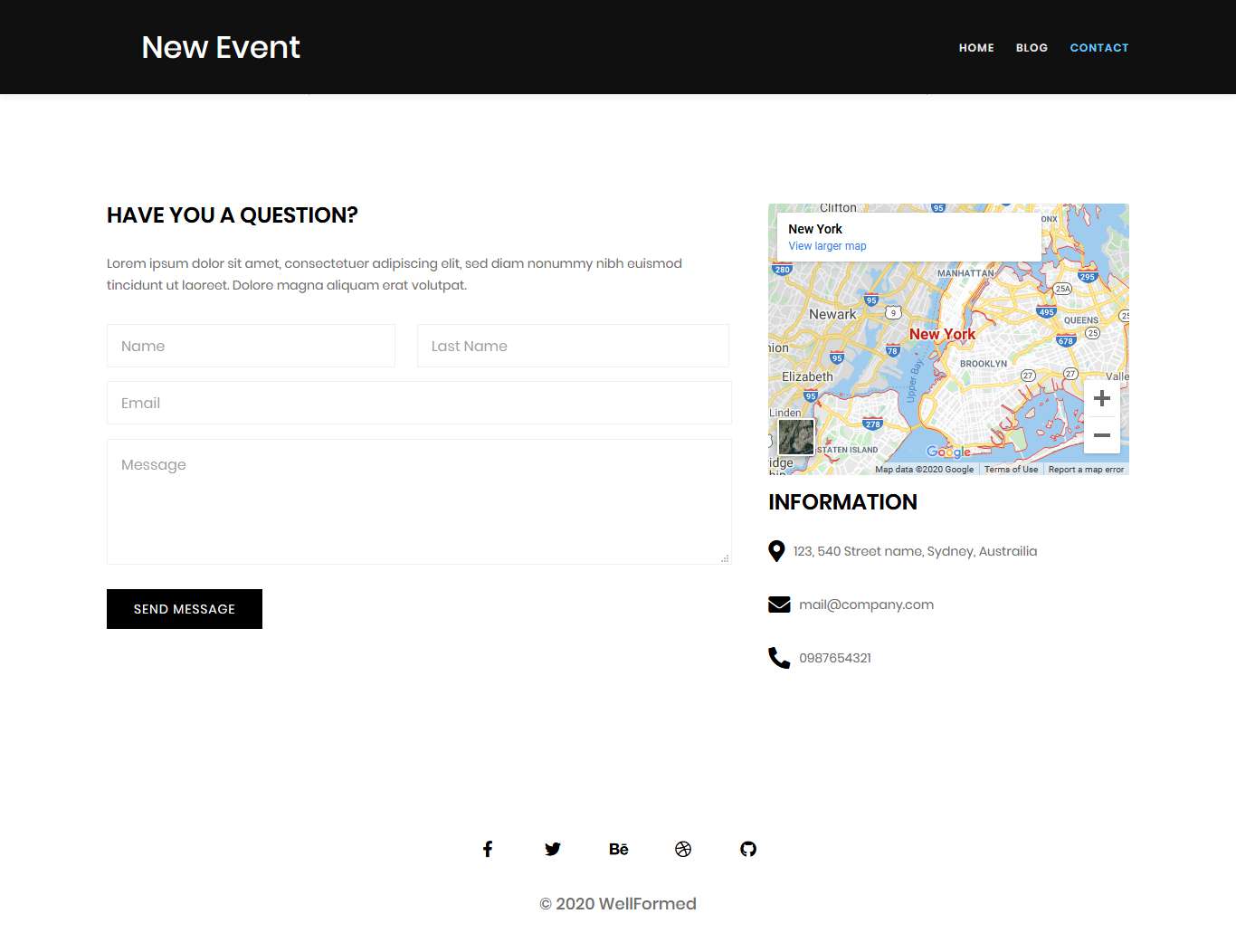Open the Dribbble icon in footer
Viewport: 1236px width, 952px height.
[683, 849]
